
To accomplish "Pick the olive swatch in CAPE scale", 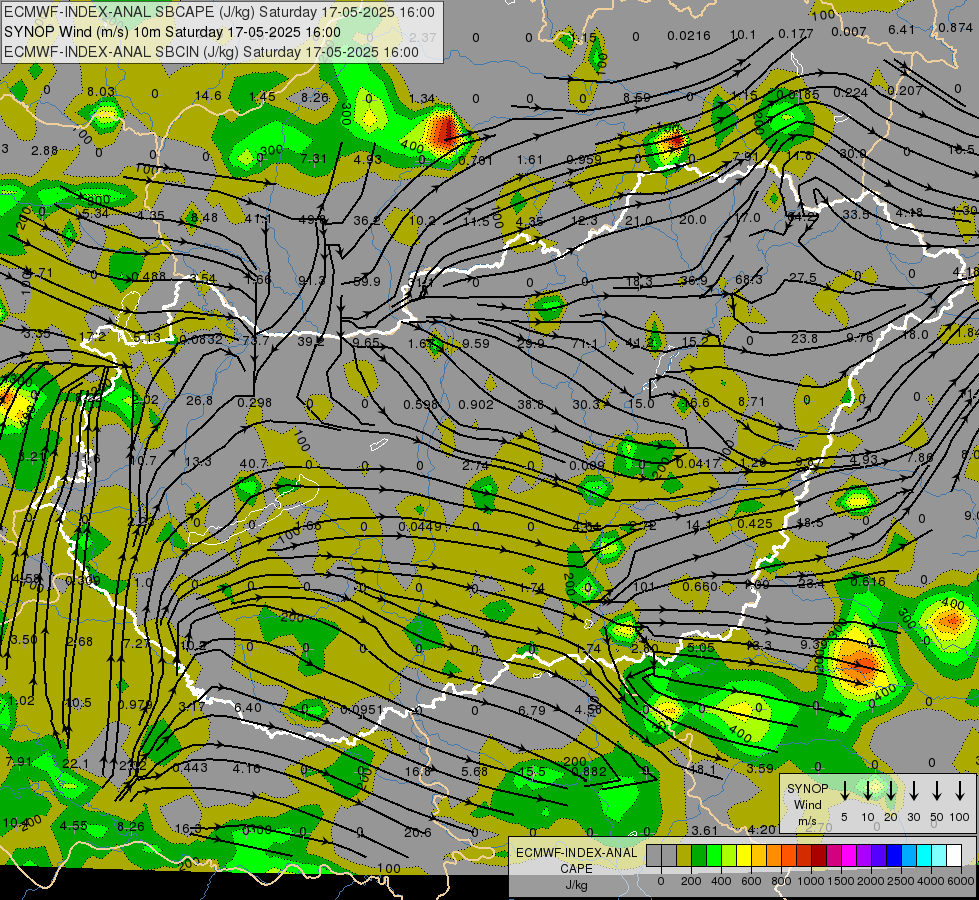I will point(684,855).
